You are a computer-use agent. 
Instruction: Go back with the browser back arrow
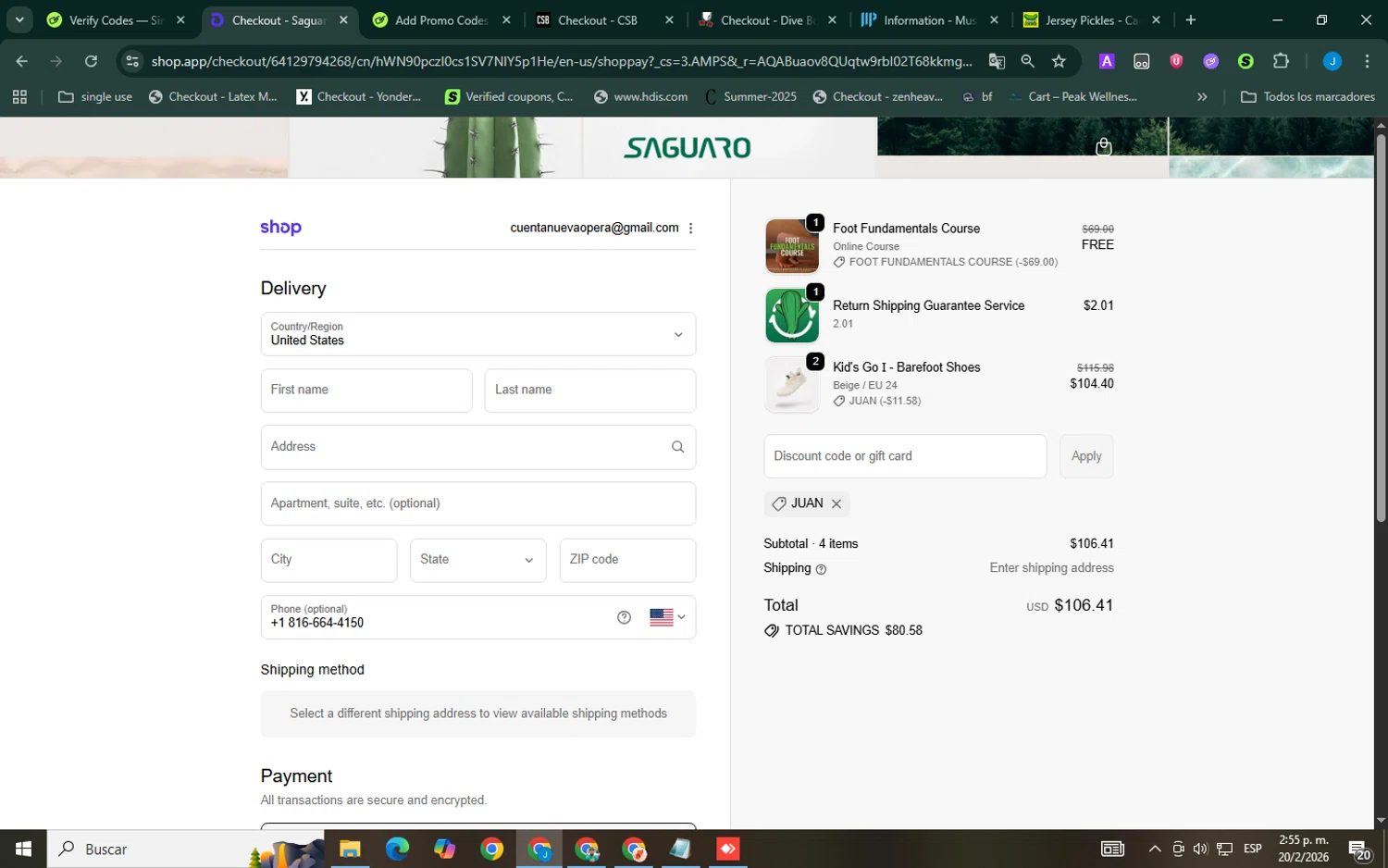coord(22,61)
